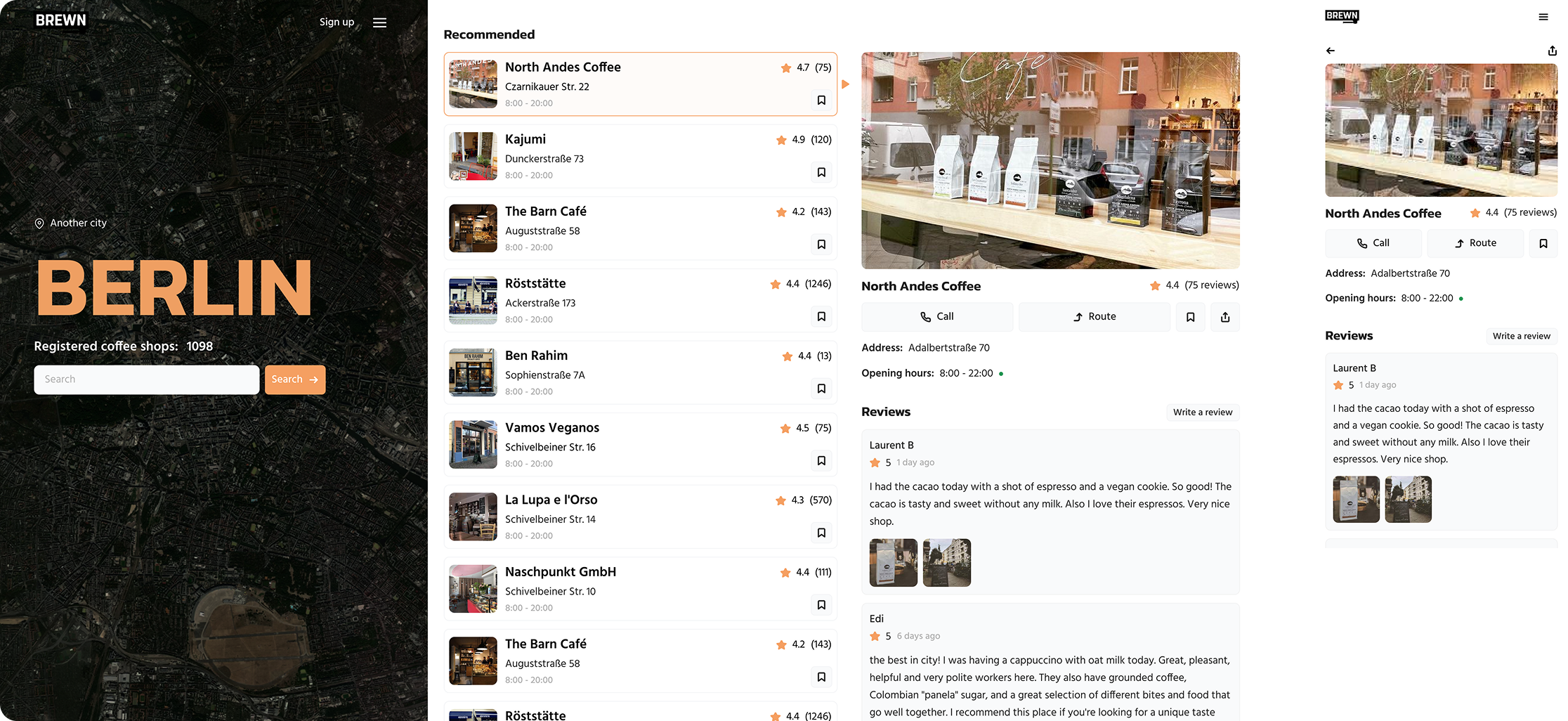Click the orange Search button

295,379
